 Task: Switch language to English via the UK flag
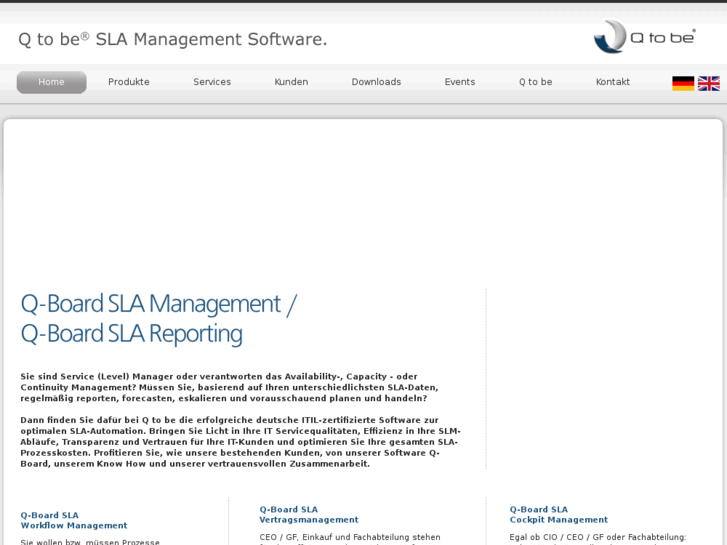(x=708, y=83)
